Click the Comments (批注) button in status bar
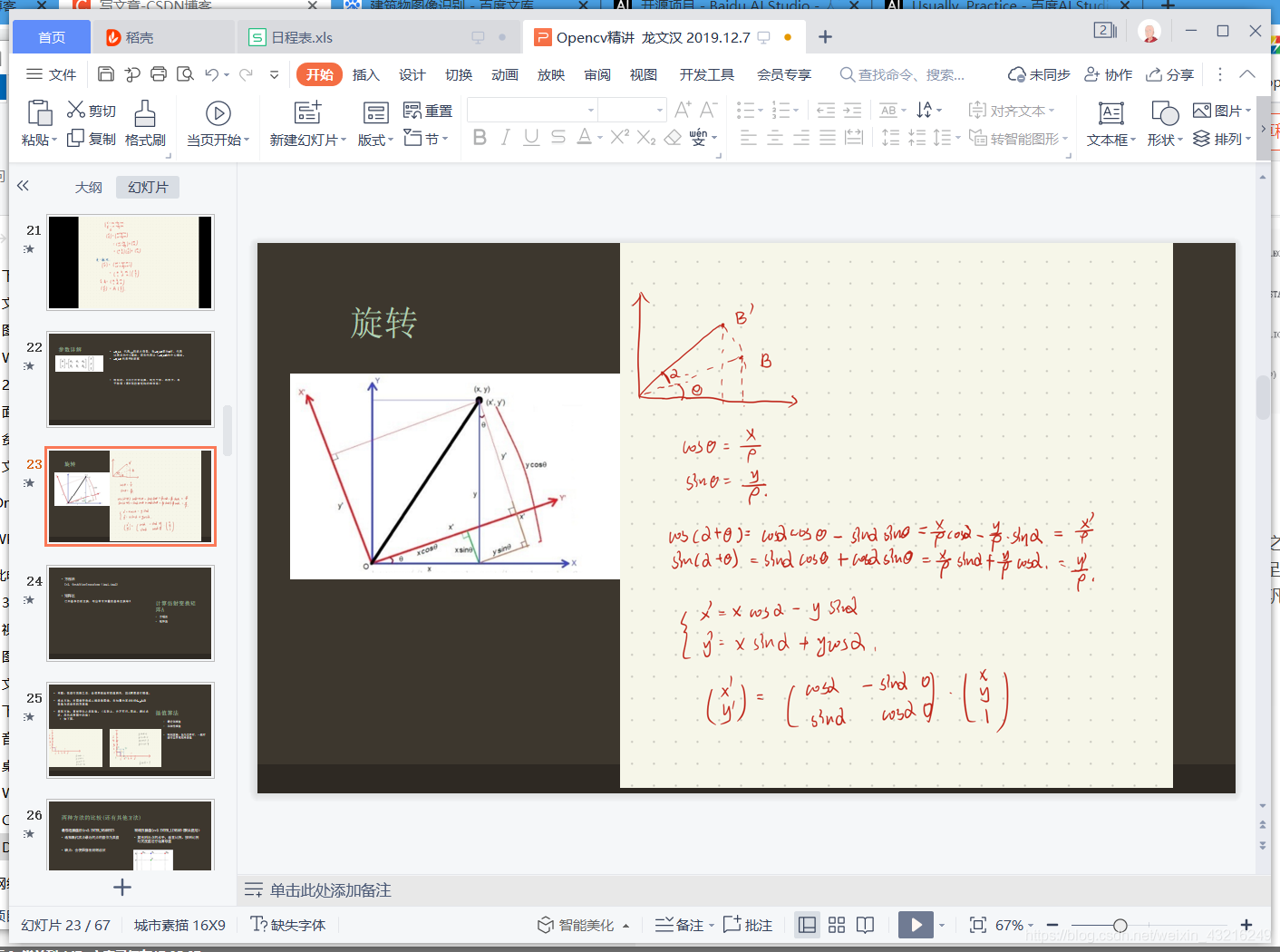Screen dimensions: 1280x952 748,925
